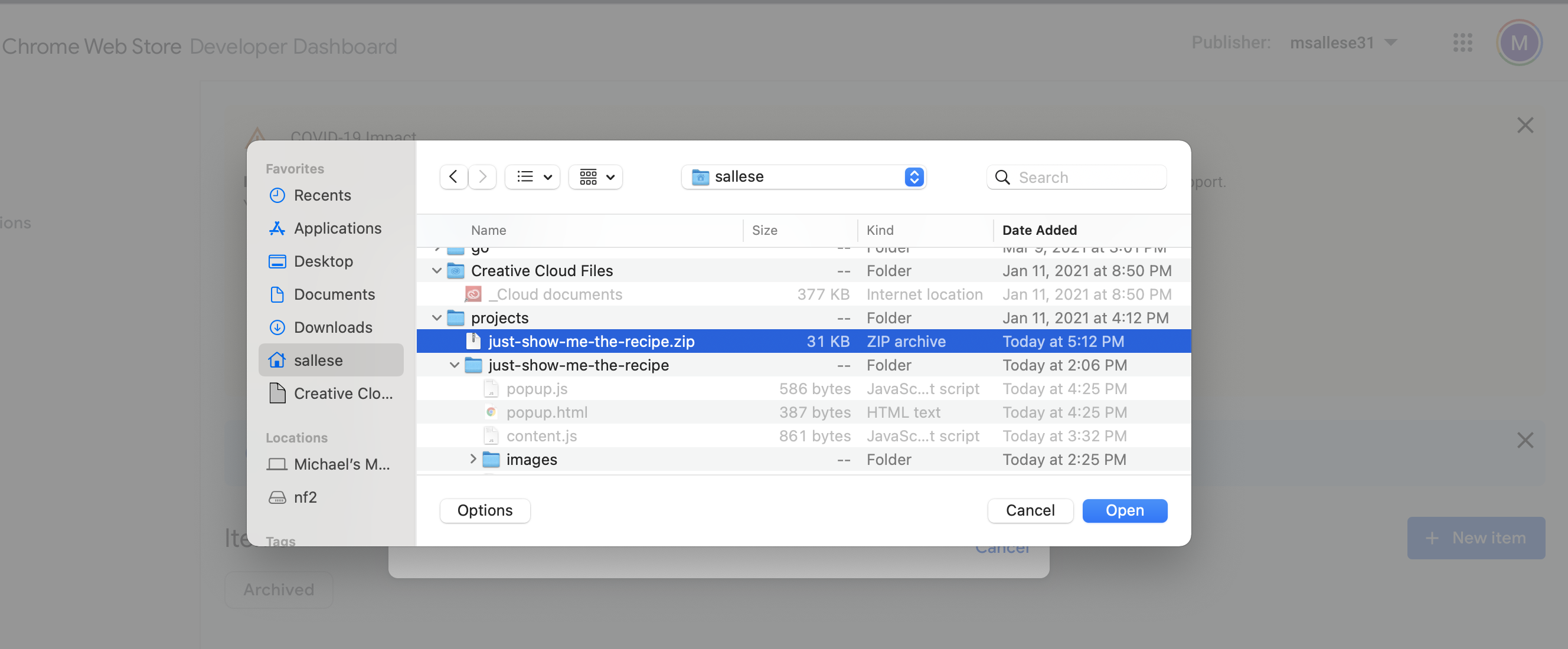This screenshot has width=1568, height=649.
Task: Select the projects folder row
Action: click(803, 318)
